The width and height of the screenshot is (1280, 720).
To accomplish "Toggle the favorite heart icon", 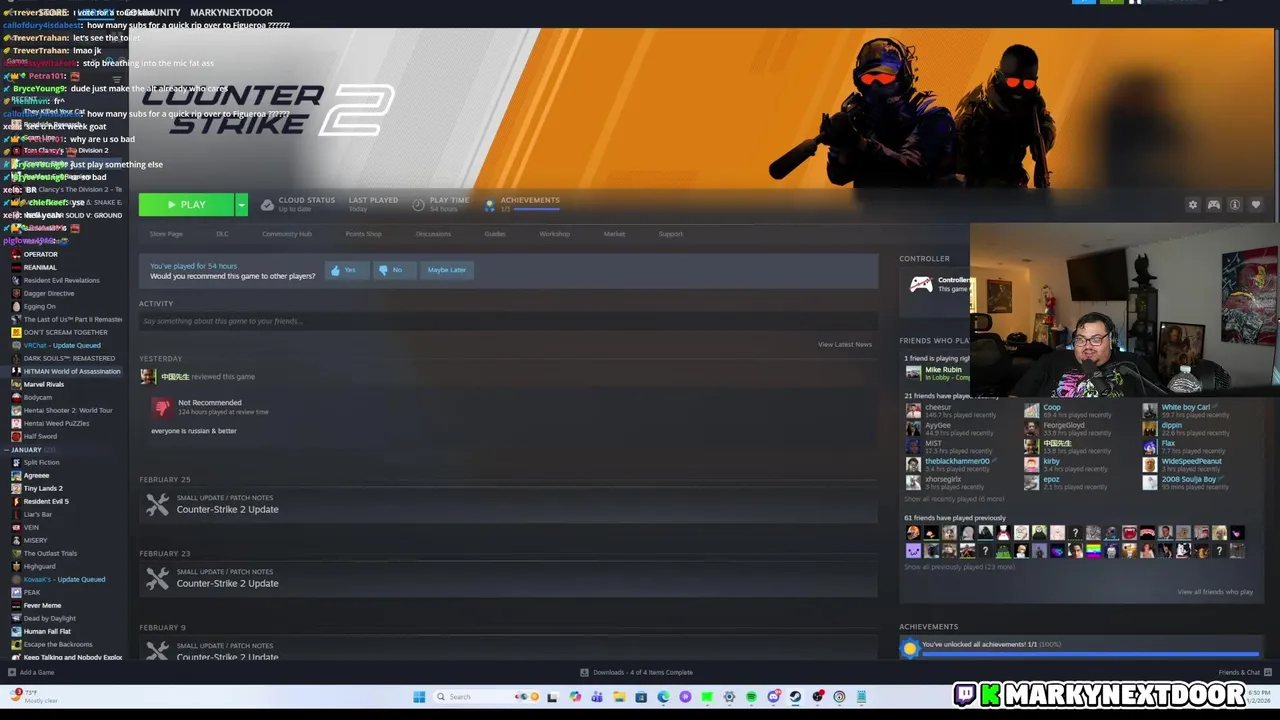I will tap(1256, 205).
